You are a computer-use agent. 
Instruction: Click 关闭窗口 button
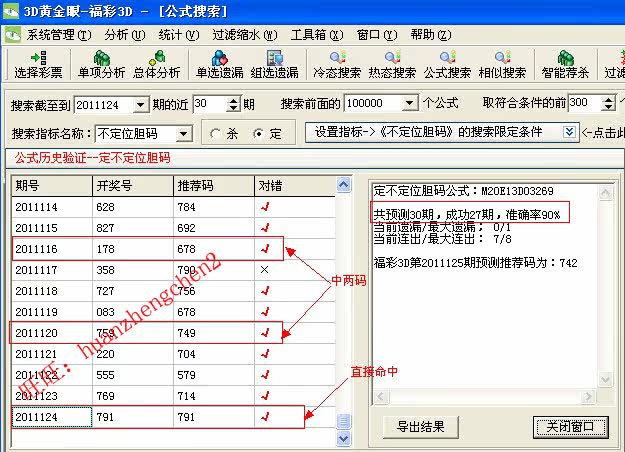pyautogui.click(x=570, y=427)
